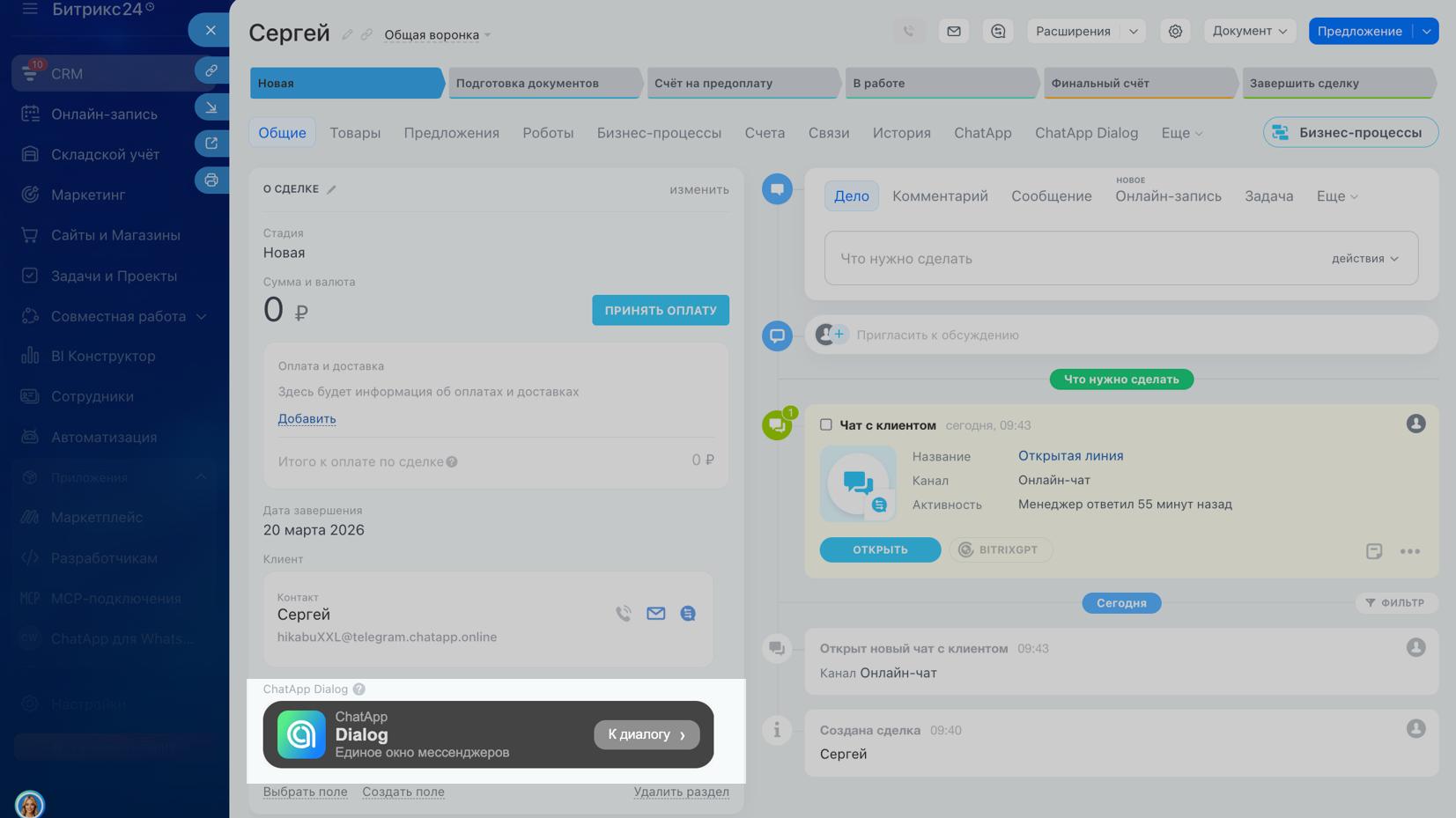Tick the Чат с клиентом checkbox
This screenshot has height=818, width=1456.
[x=826, y=424]
